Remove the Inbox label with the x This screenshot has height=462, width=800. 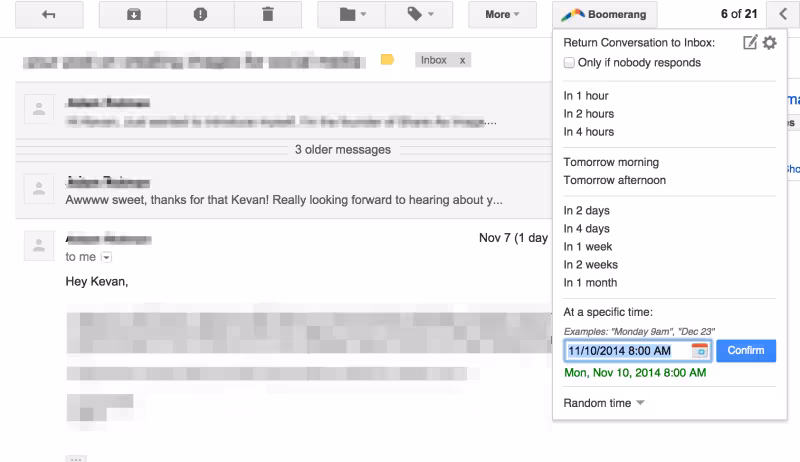[462, 60]
